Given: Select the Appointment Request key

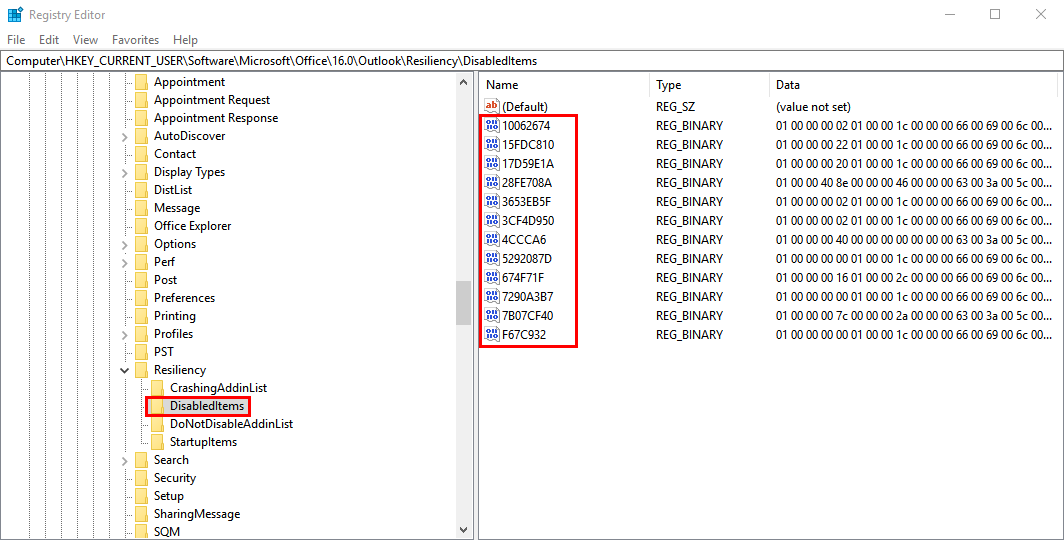Looking at the screenshot, I should click(x=212, y=100).
